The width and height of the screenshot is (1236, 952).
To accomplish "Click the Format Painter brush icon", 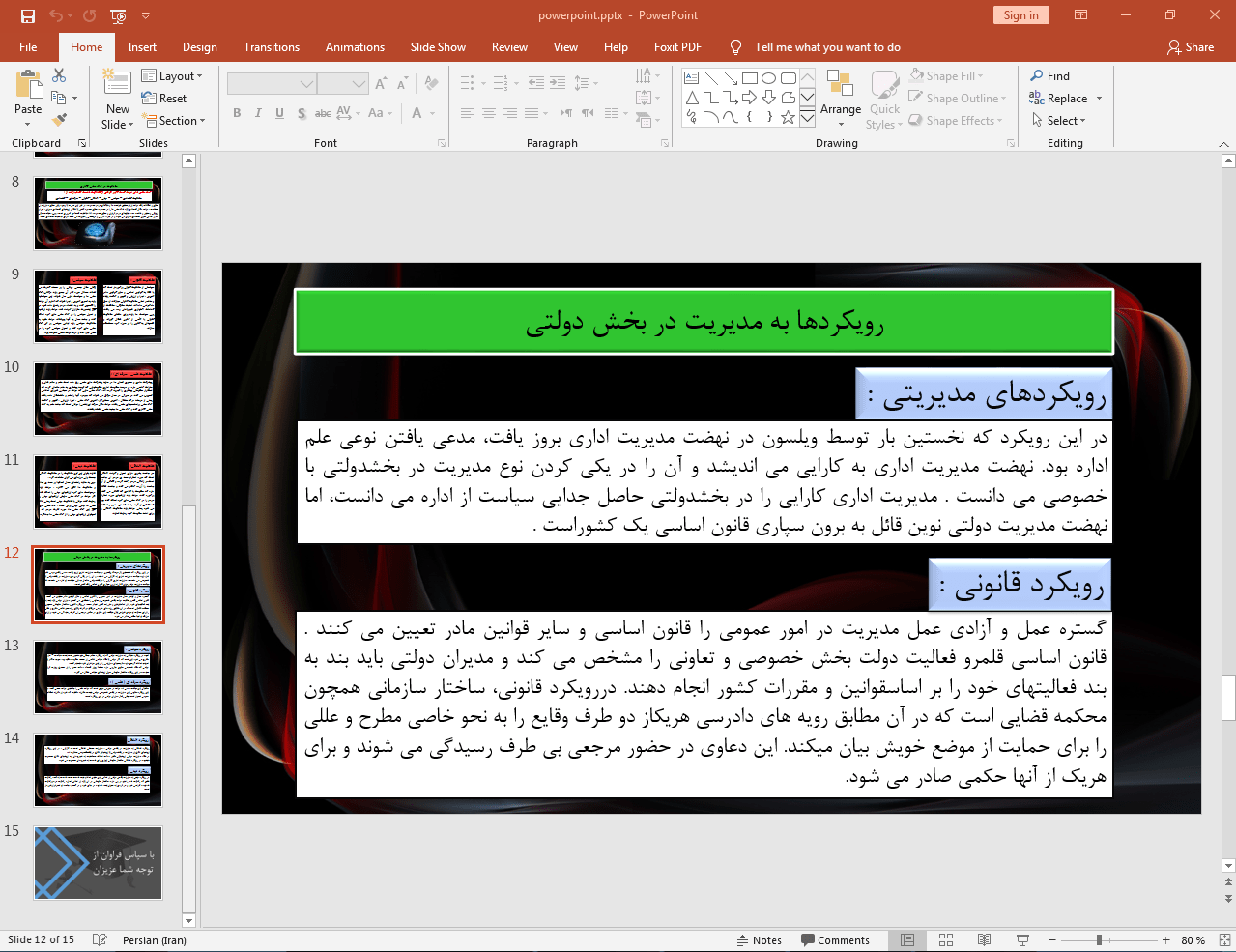I will point(59,120).
